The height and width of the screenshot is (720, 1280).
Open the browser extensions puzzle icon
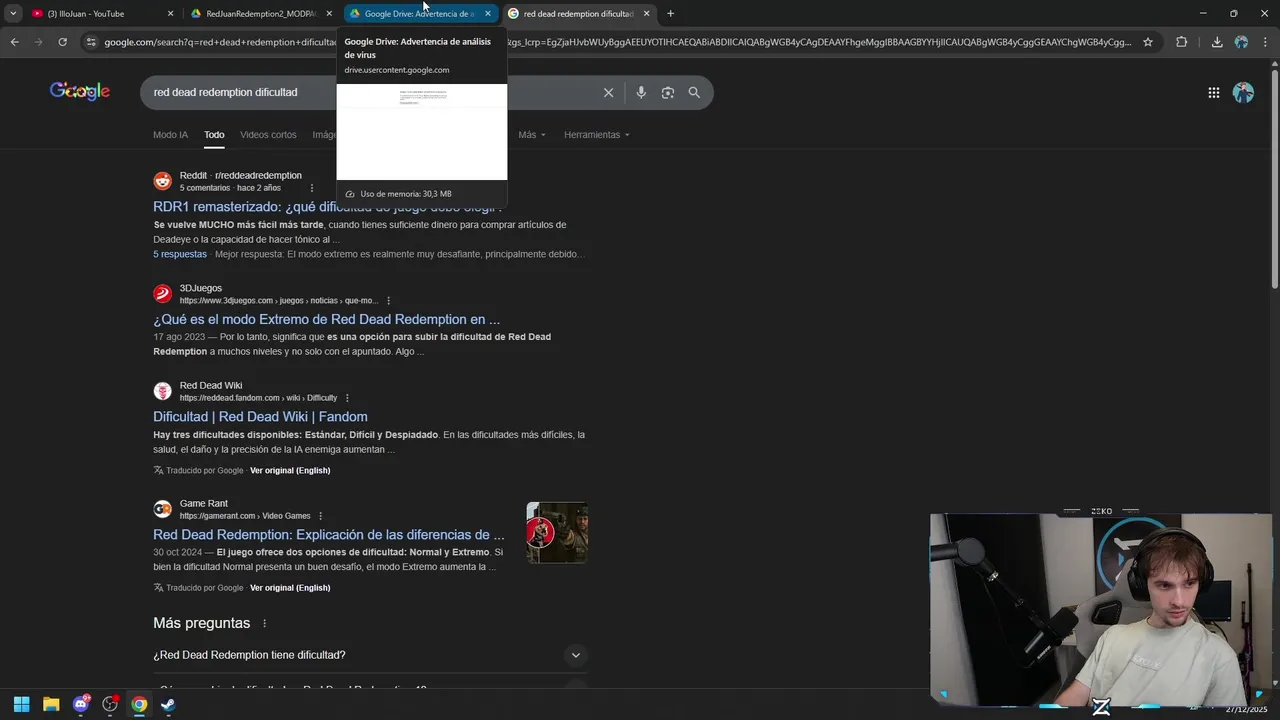click(1181, 42)
